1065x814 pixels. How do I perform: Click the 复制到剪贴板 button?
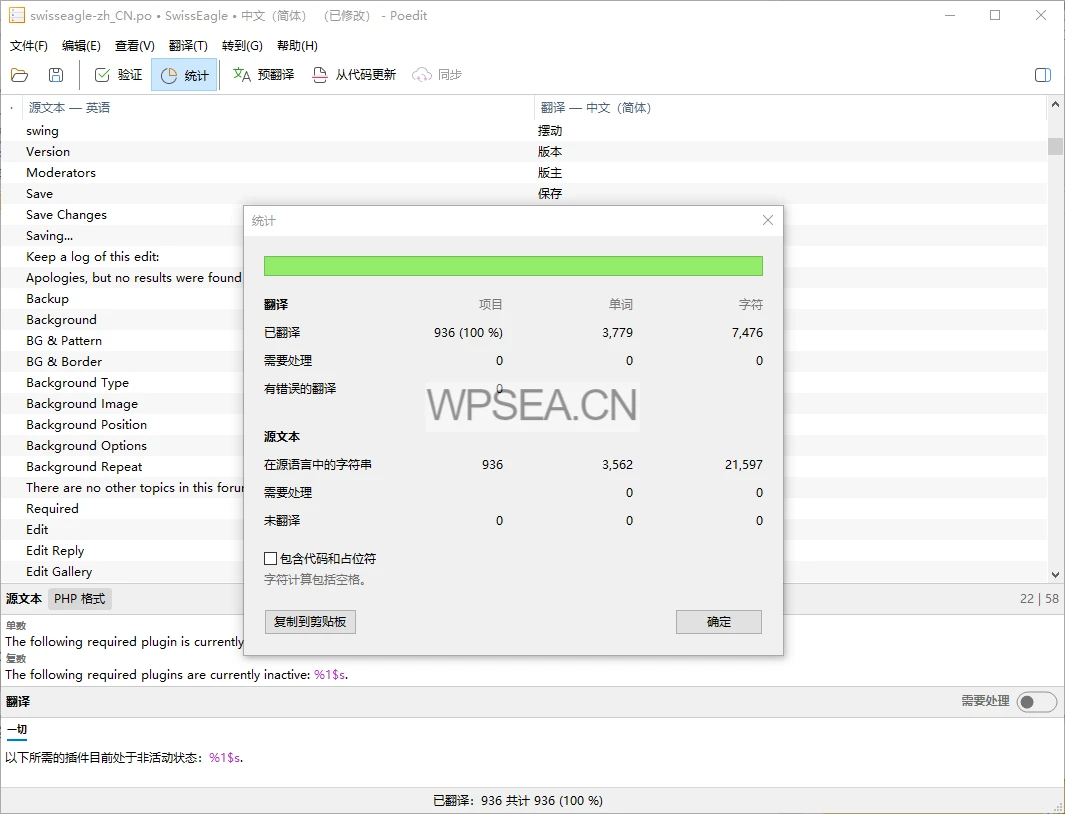tap(310, 622)
